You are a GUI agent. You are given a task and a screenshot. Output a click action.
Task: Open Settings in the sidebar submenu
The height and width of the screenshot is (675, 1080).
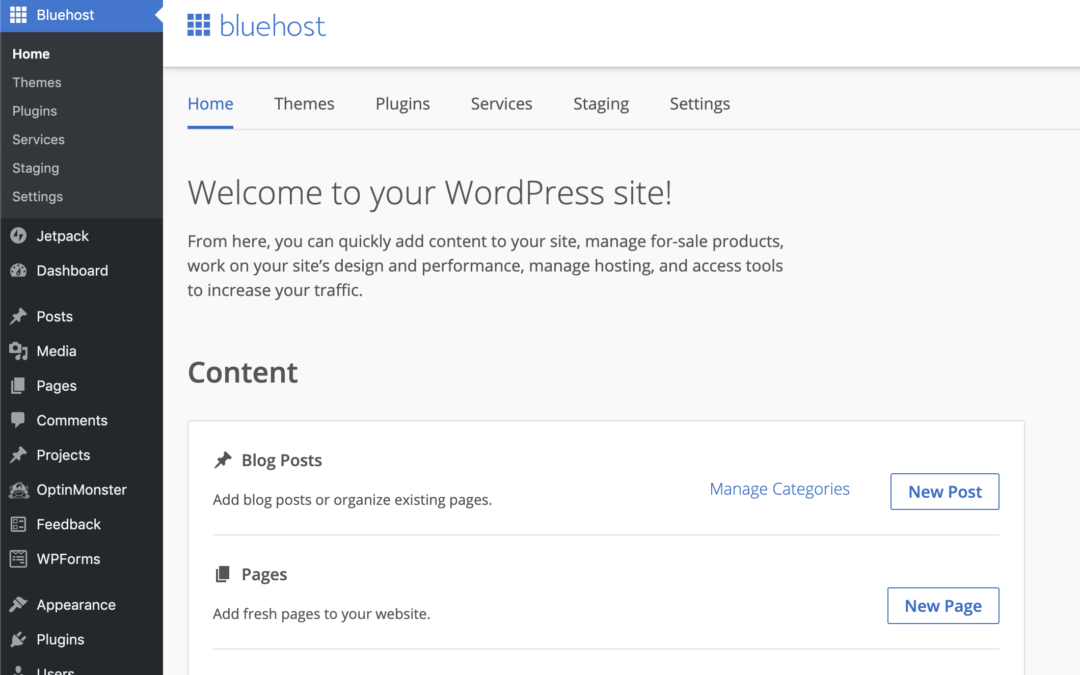[x=37, y=196]
